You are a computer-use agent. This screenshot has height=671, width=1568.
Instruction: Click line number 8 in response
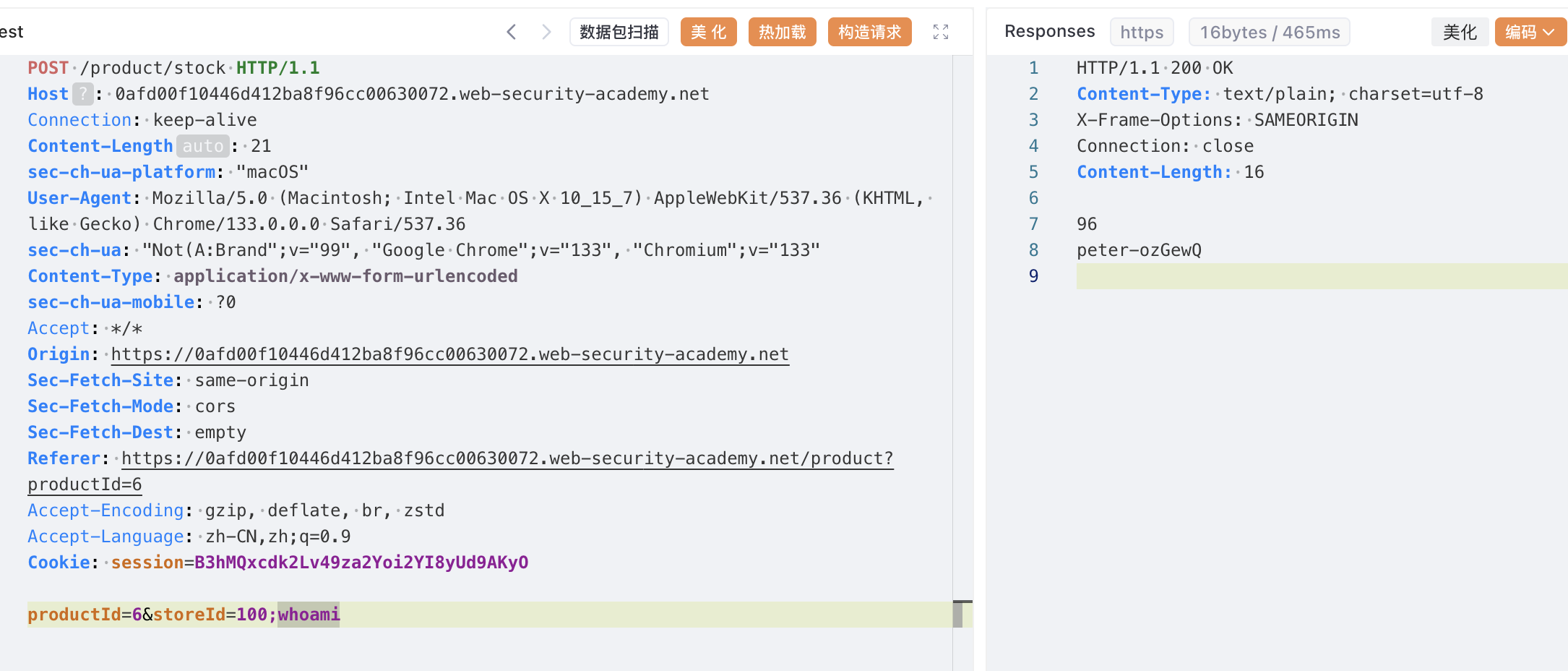[x=1033, y=250]
